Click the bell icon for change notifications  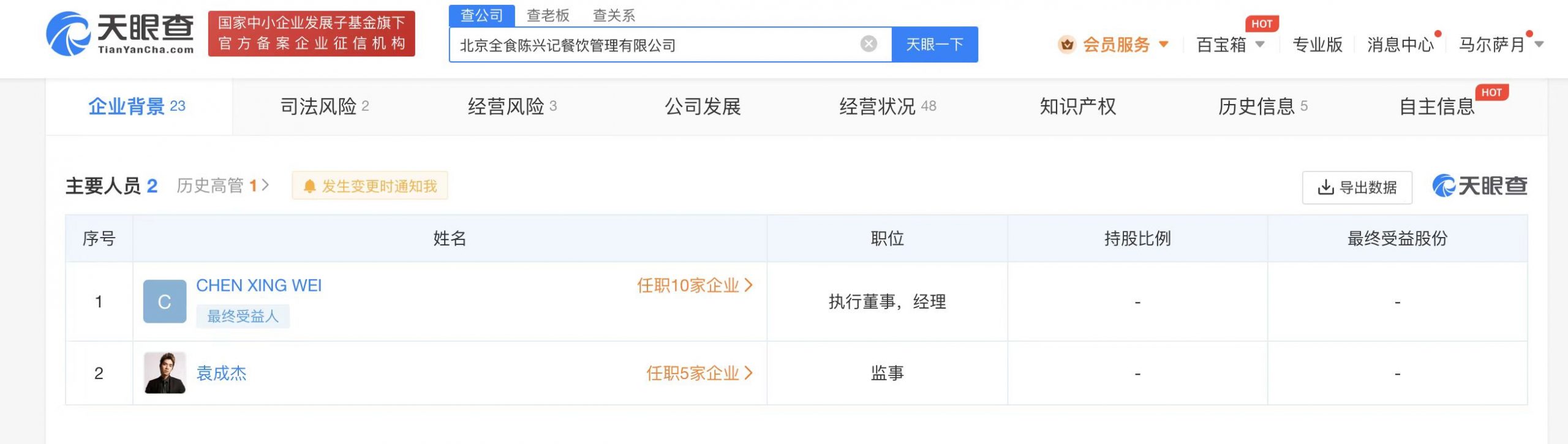310,186
